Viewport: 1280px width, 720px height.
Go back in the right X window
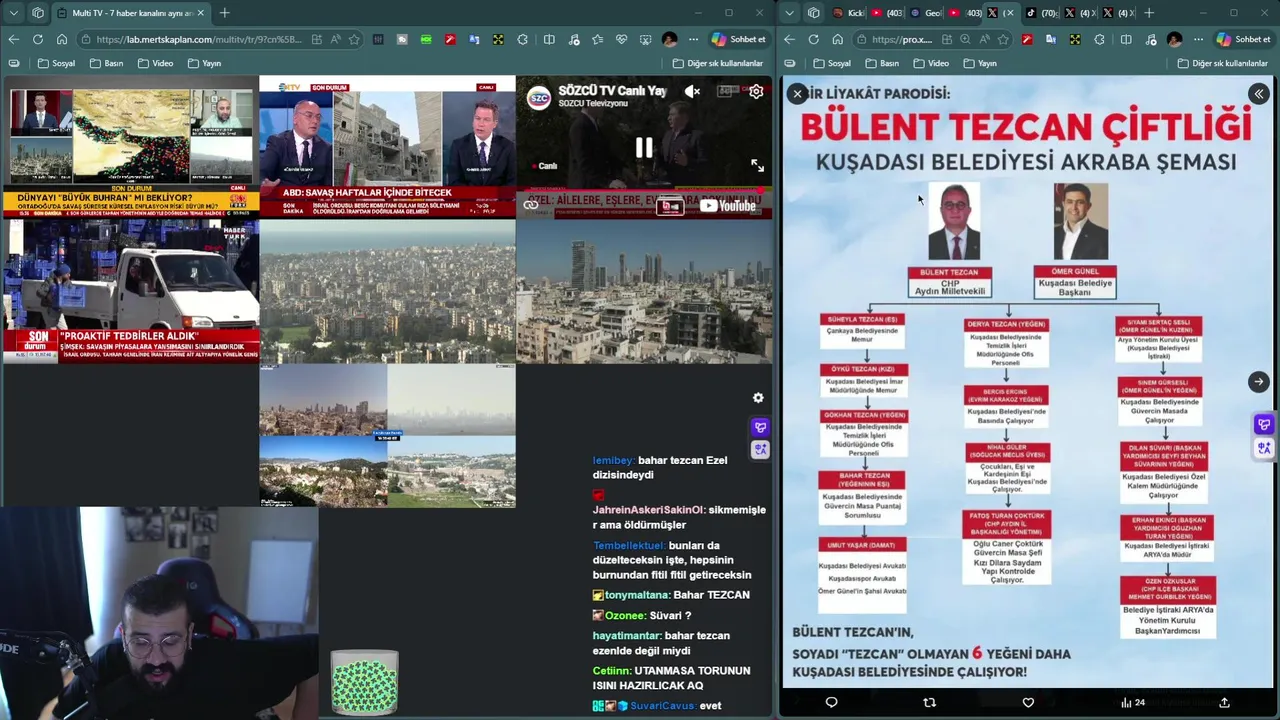point(789,39)
